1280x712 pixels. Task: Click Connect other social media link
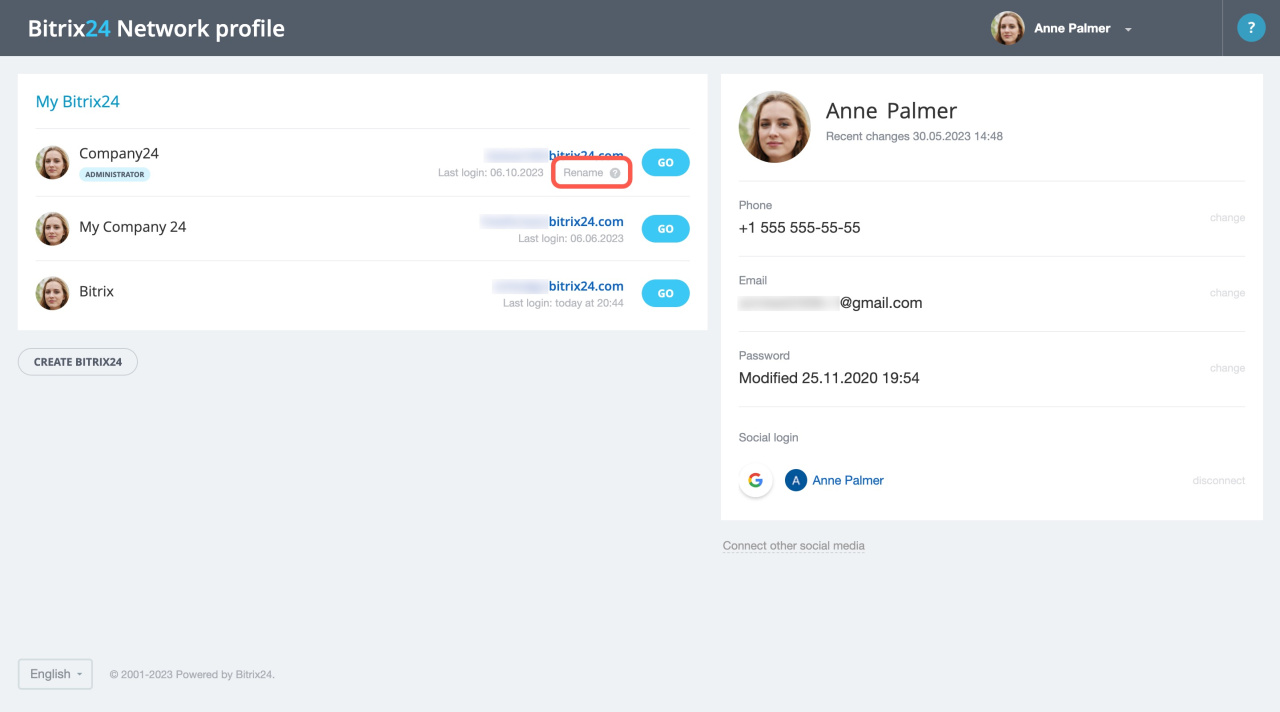pos(794,546)
